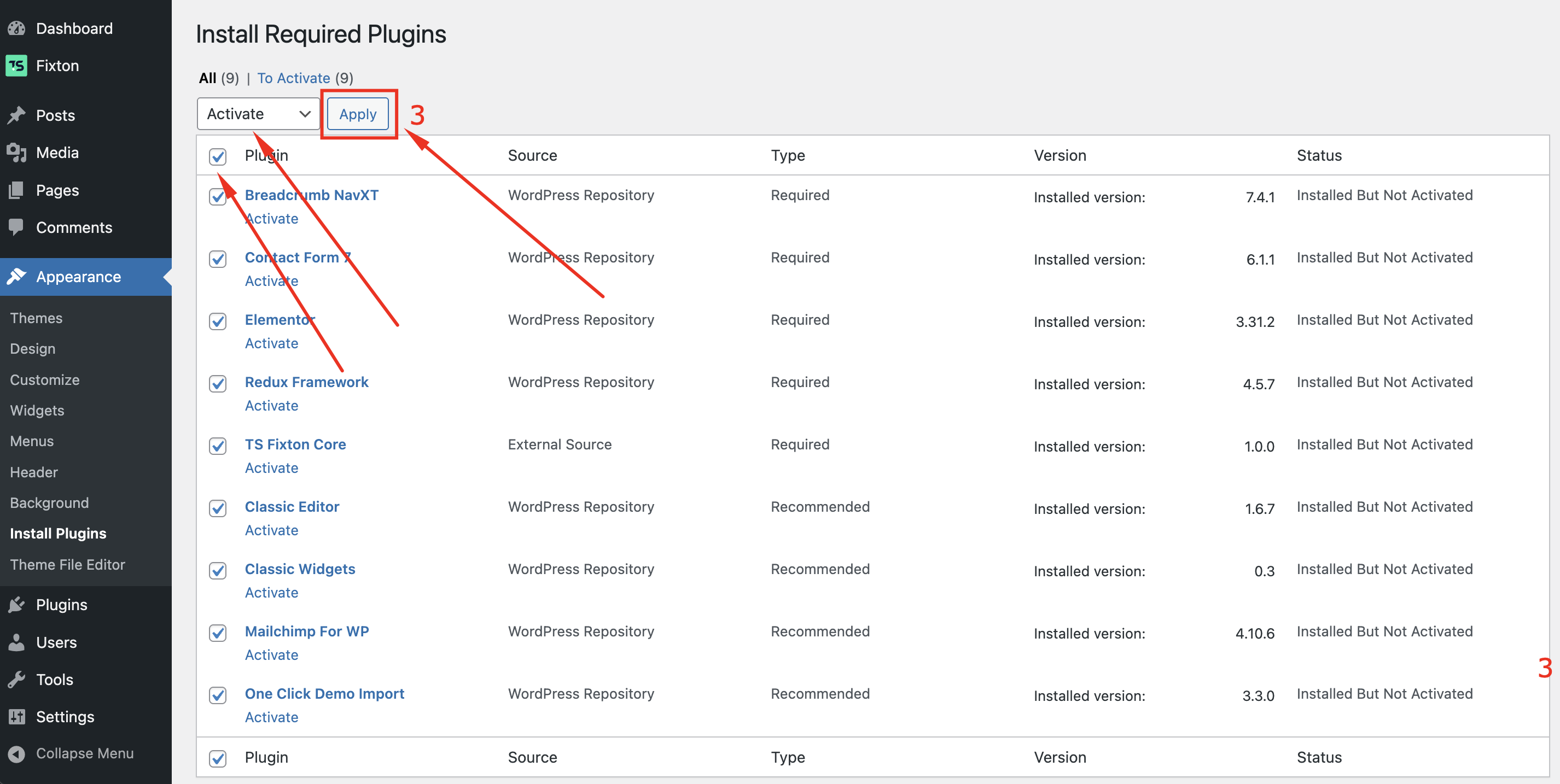Open Media library icon
Viewport: 1560px width, 784px height.
click(x=16, y=153)
